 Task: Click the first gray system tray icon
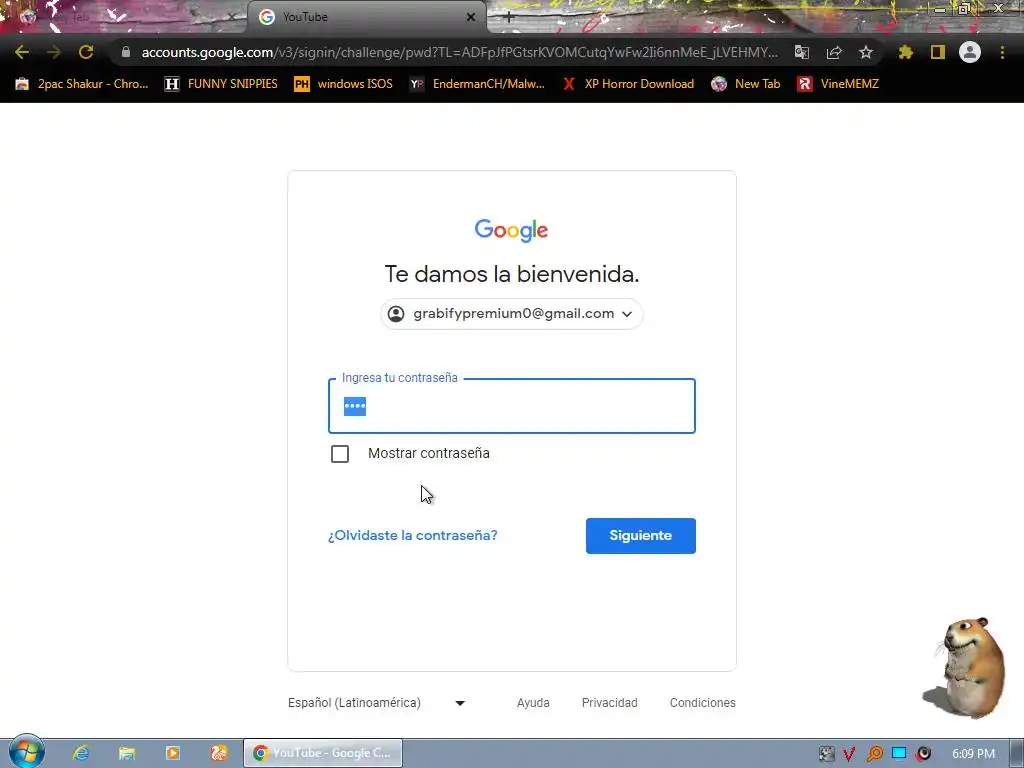point(826,754)
